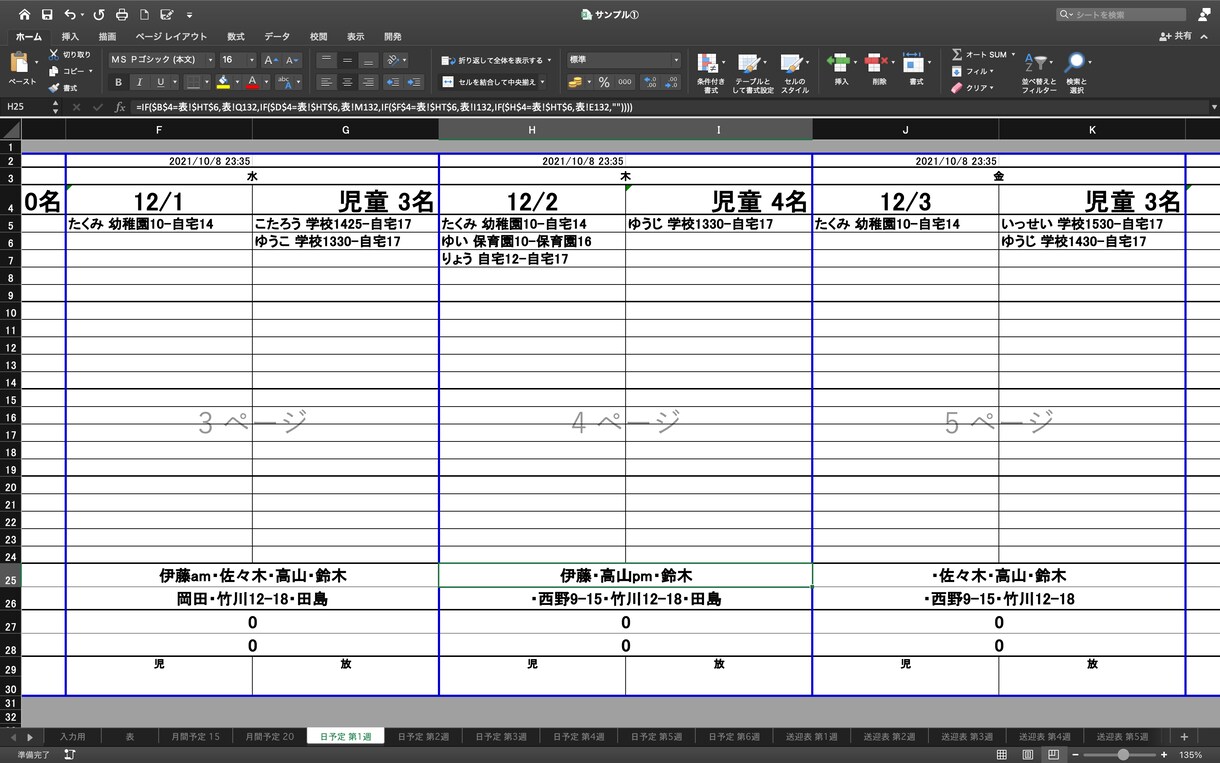Viewport: 1220px width, 763px height.
Task: Click the format painter 書式 brush
Action: click(63, 88)
